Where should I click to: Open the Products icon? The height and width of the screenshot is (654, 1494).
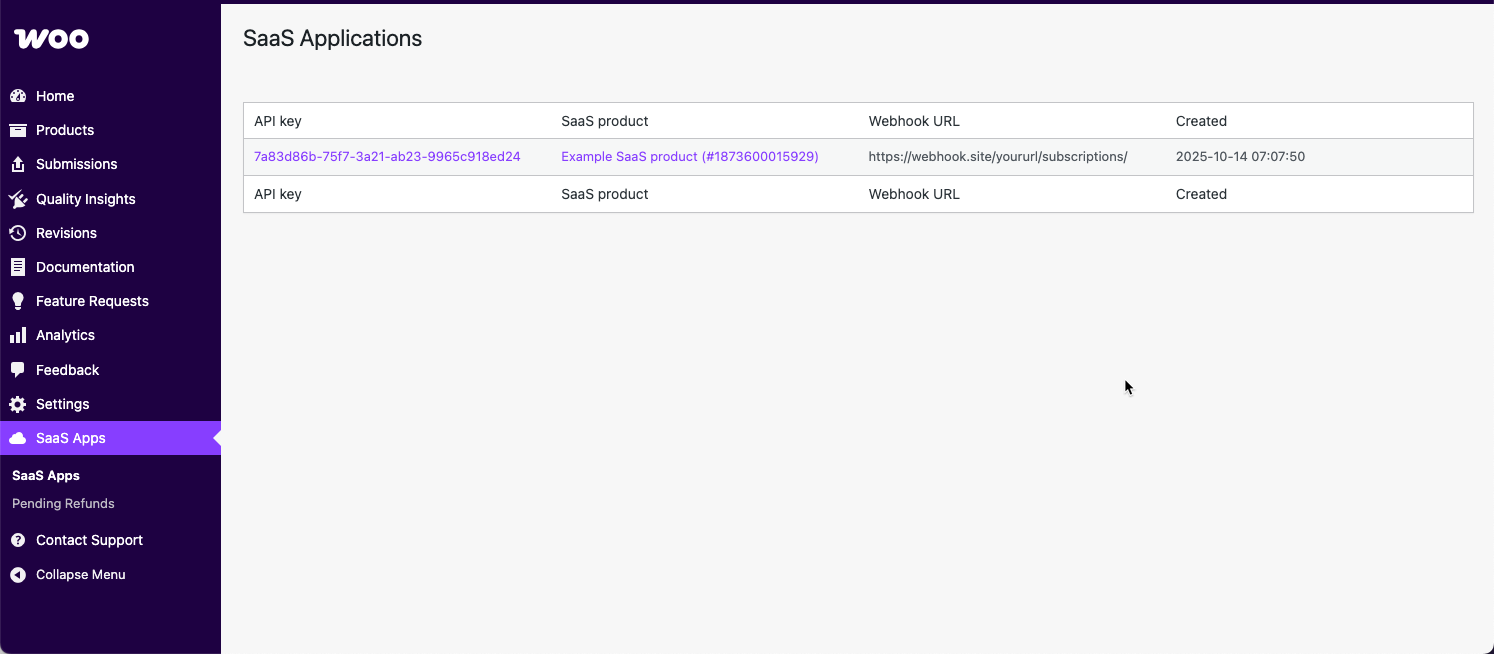click(19, 130)
